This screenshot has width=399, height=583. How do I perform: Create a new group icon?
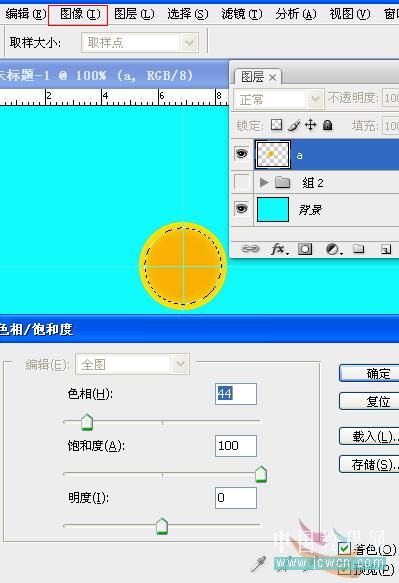tap(358, 249)
